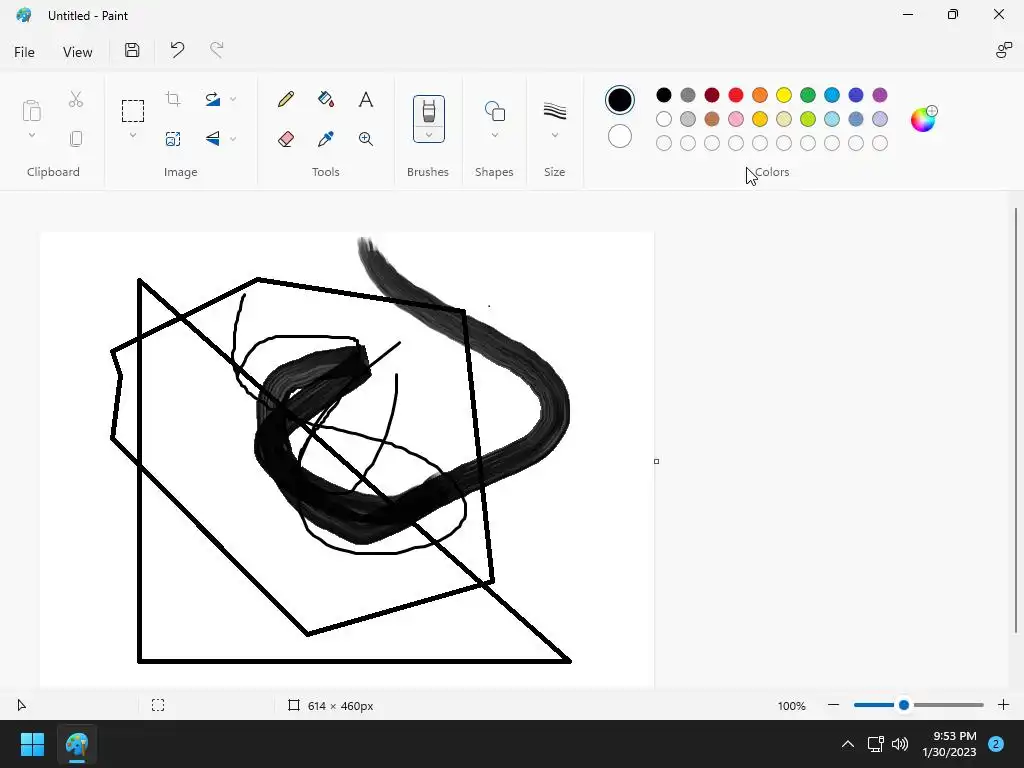Open the View menu

[78, 52]
